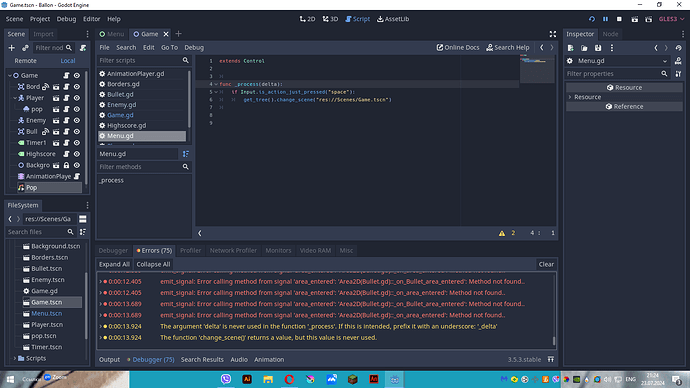
Task: Clear the errors list
Action: (546, 264)
